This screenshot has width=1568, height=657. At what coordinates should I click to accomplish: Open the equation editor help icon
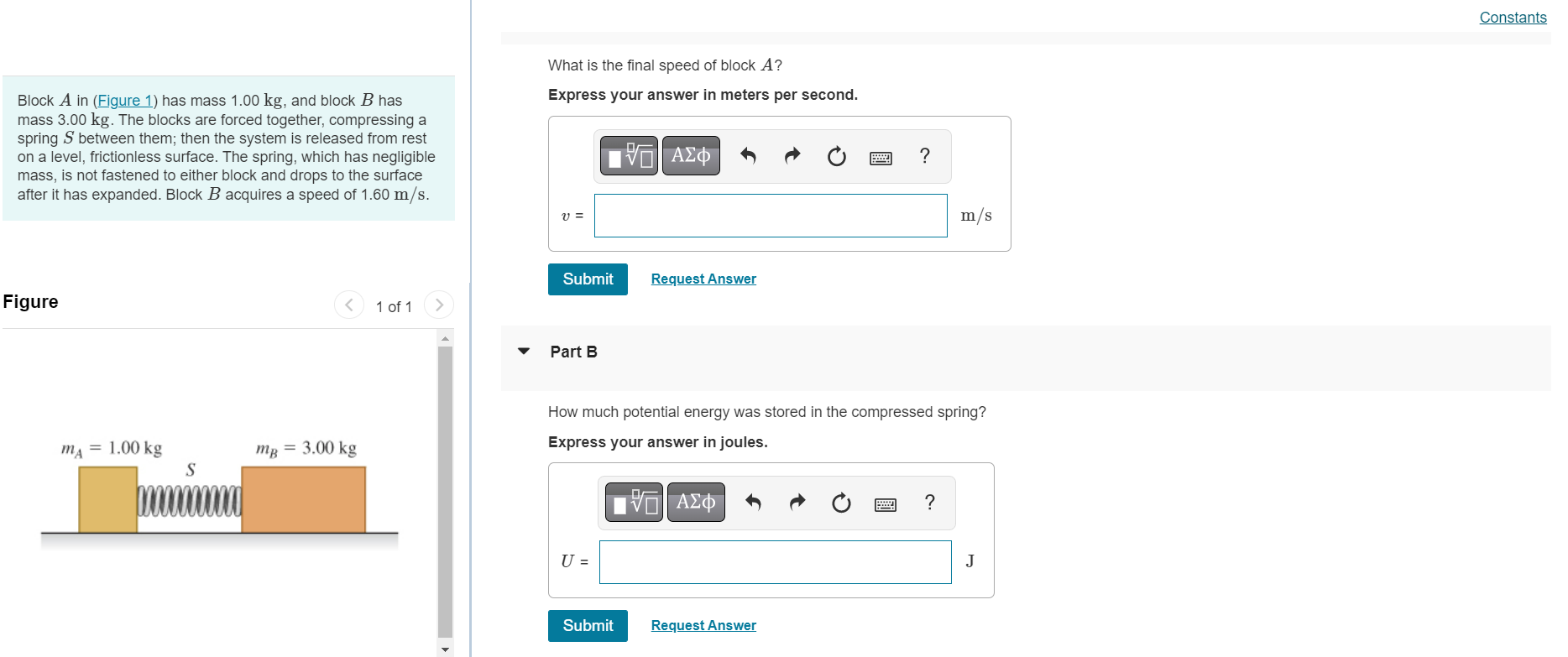[924, 155]
